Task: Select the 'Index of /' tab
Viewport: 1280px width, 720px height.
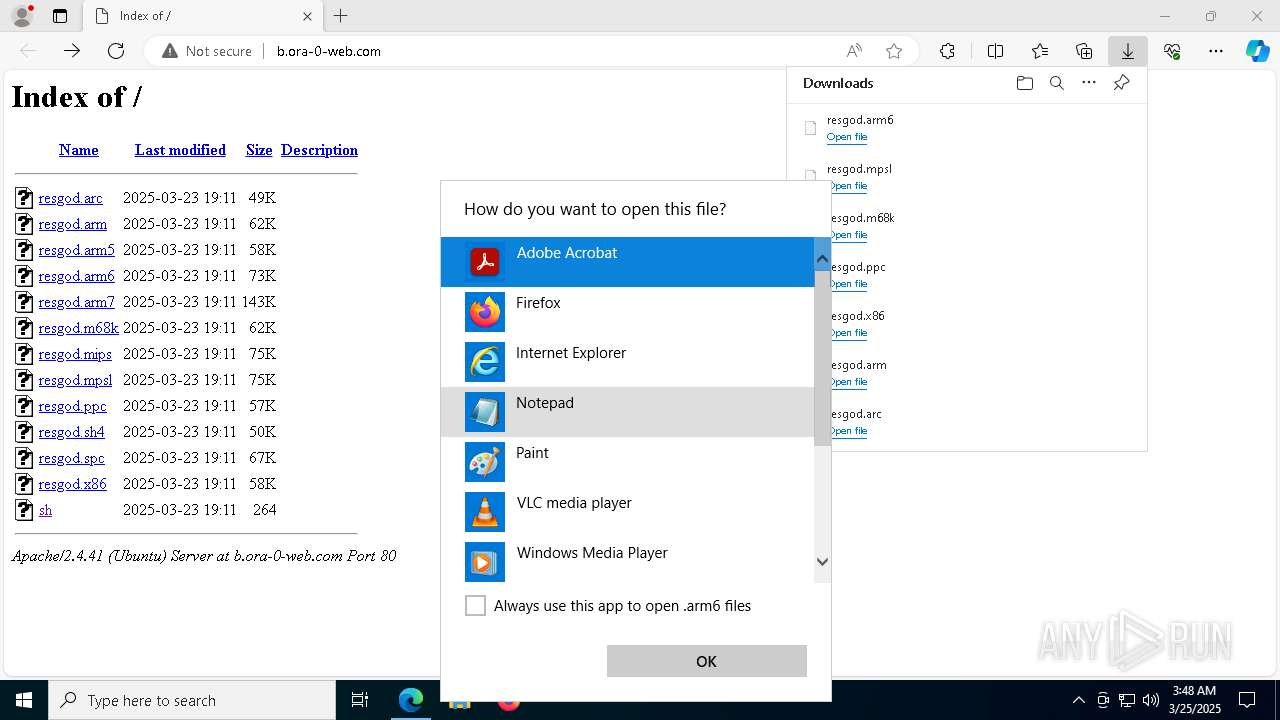Action: [202, 16]
